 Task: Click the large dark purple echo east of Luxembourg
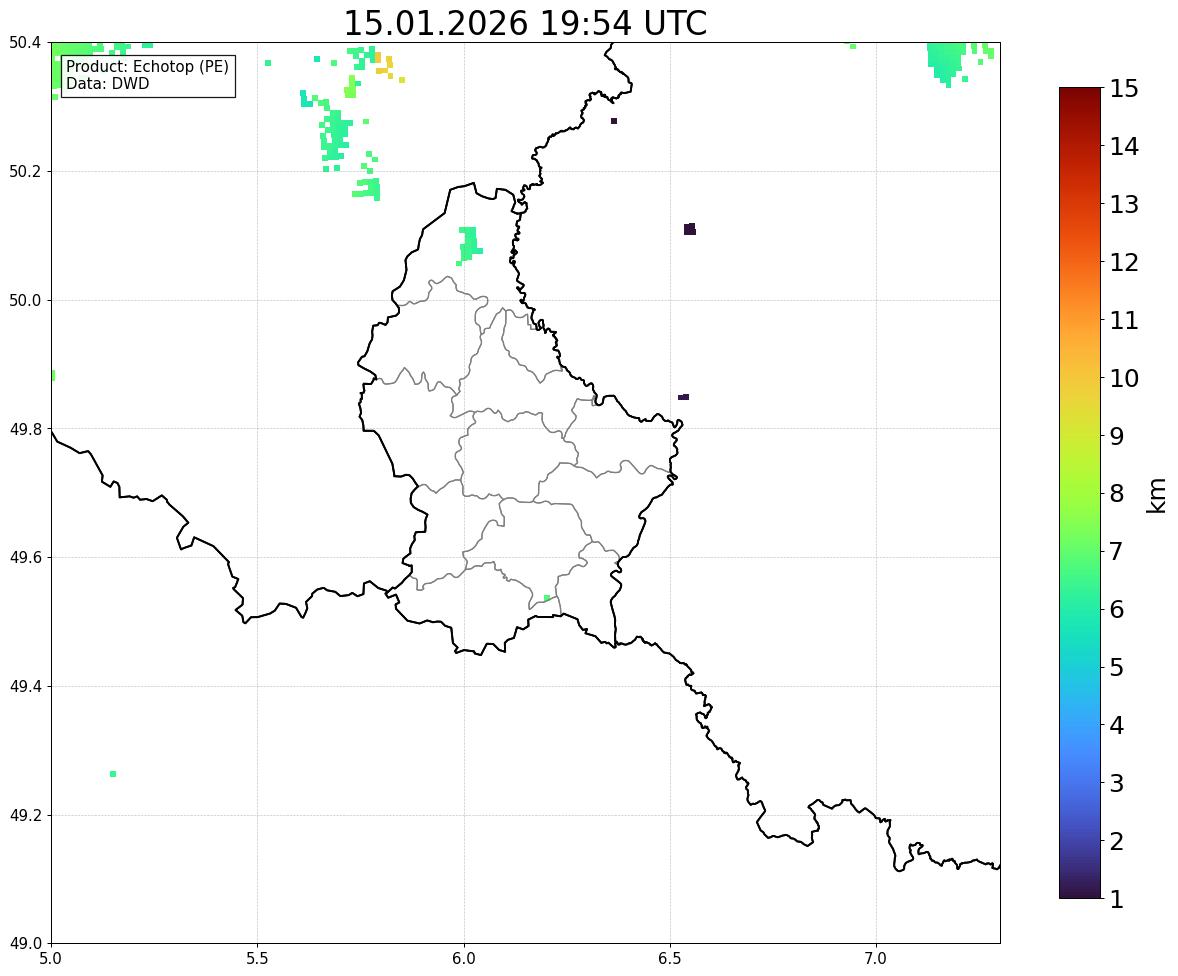[x=690, y=229]
